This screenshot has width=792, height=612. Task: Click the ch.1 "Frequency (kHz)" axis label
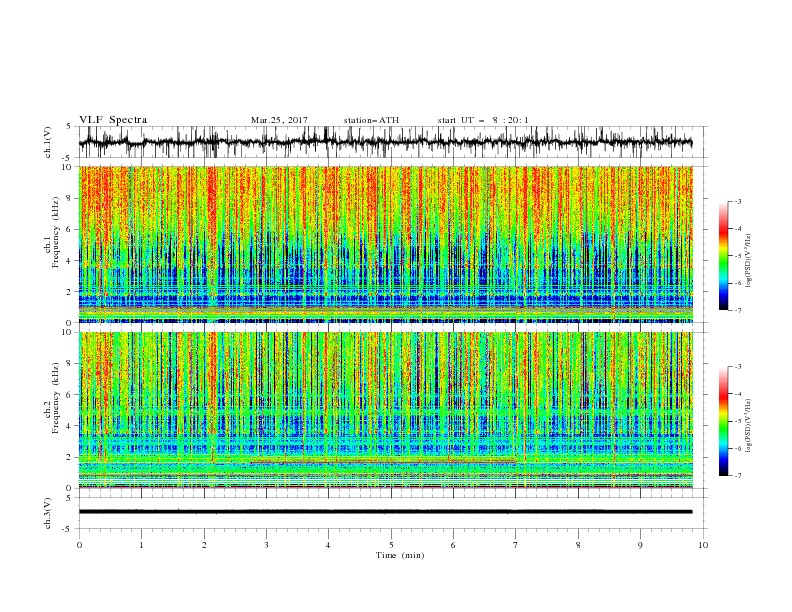tap(55, 233)
